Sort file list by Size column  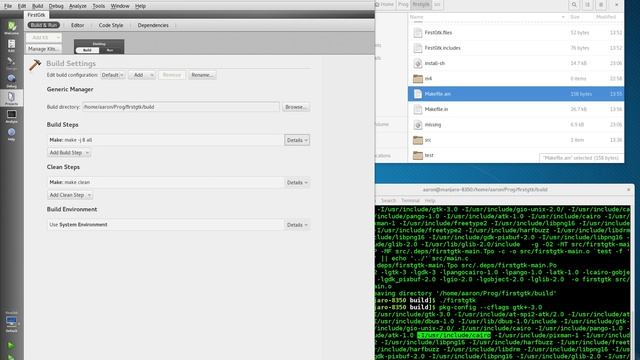[575, 17]
